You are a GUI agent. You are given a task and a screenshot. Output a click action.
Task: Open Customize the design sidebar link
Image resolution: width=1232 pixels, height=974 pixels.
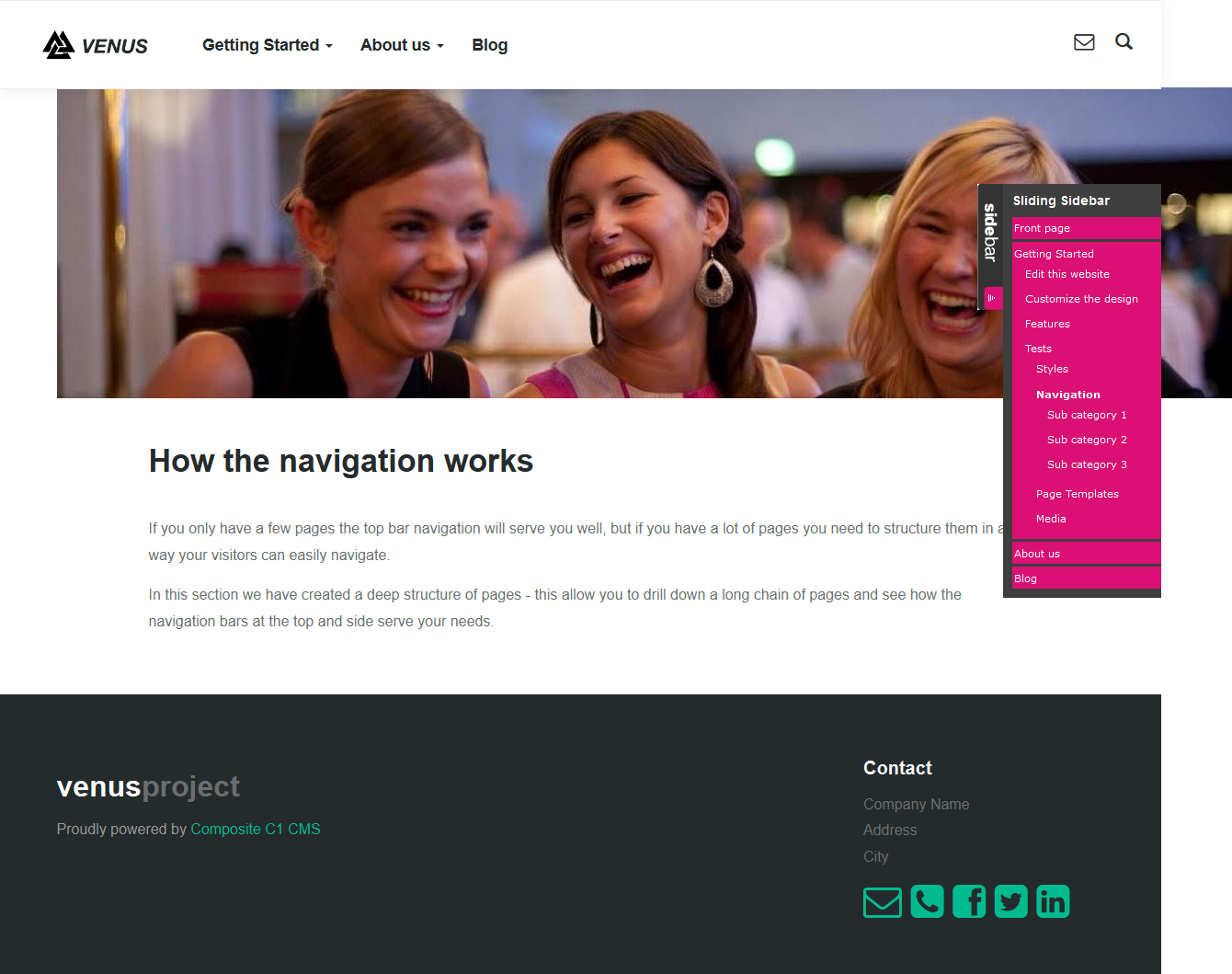coord(1081,299)
